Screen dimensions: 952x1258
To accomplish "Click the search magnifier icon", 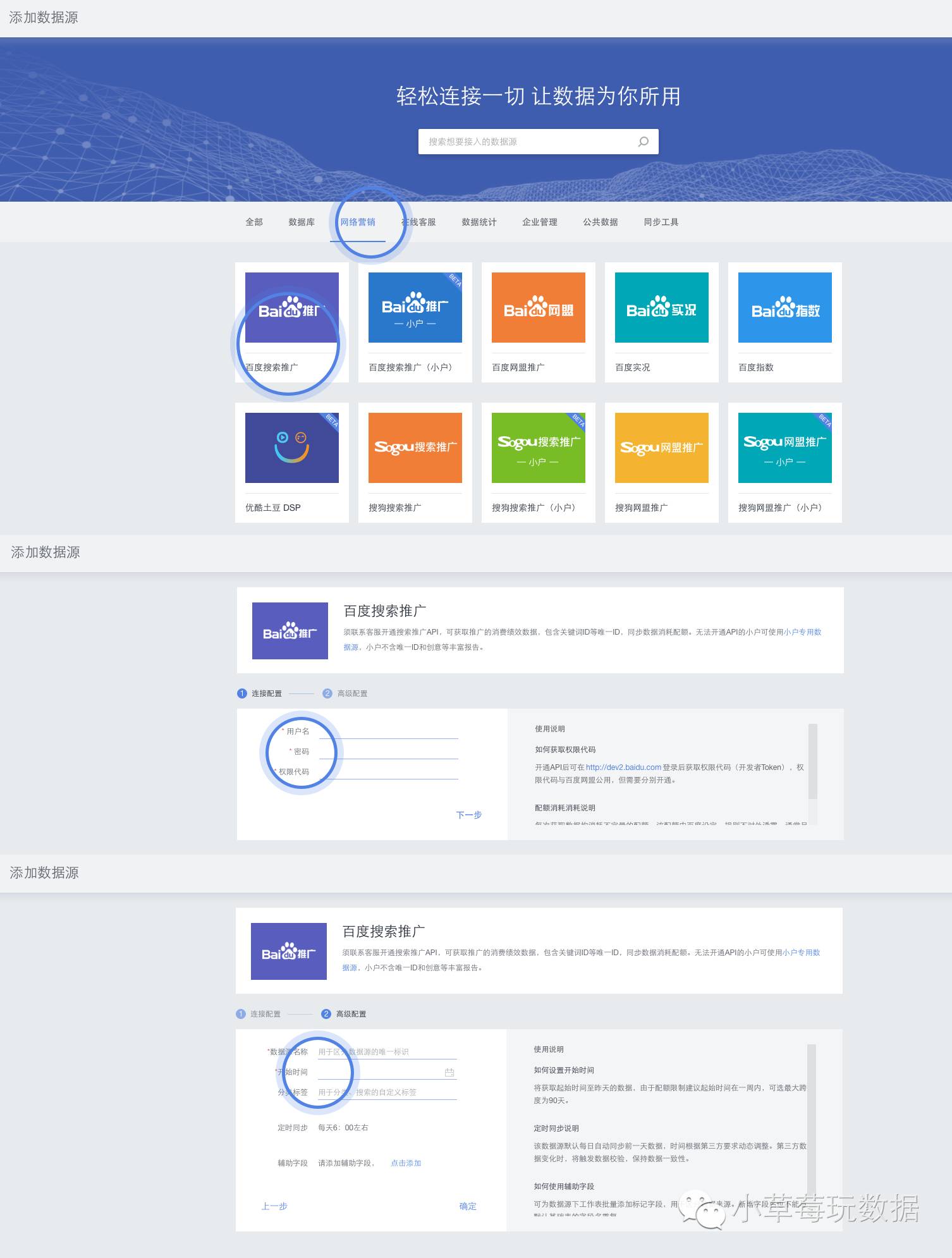I will pos(644,142).
